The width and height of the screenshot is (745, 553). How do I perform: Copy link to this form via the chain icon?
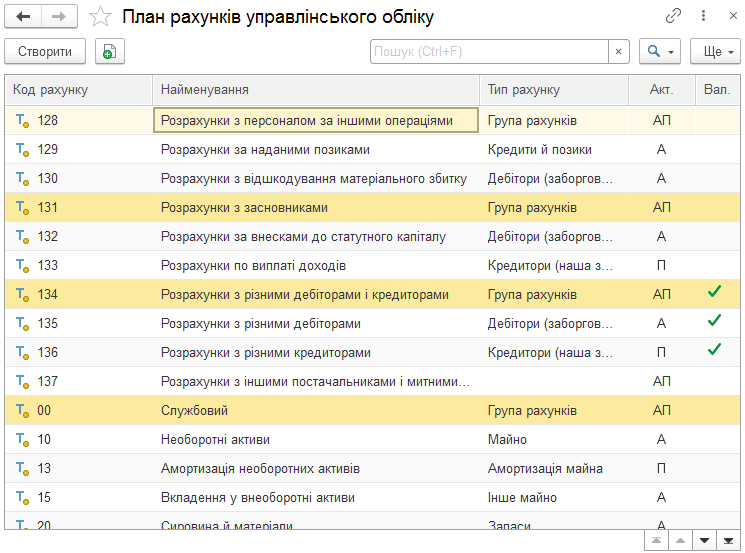[673, 16]
